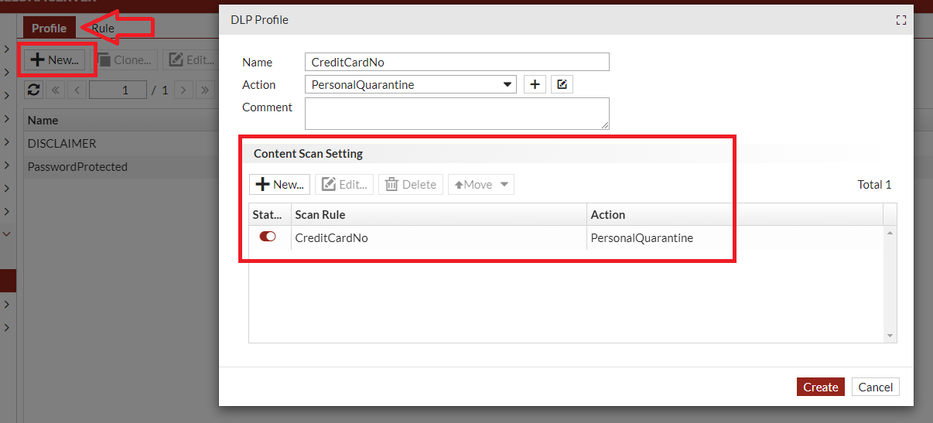Go to the previous page of profiles
This screenshot has width=933, height=423.
(x=76, y=90)
